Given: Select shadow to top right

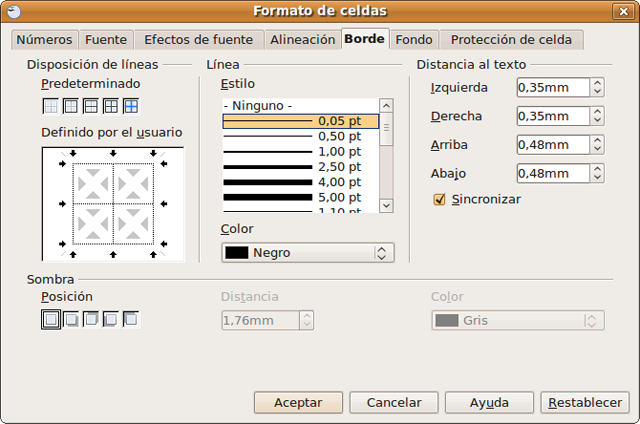Looking at the screenshot, I should (x=91, y=320).
